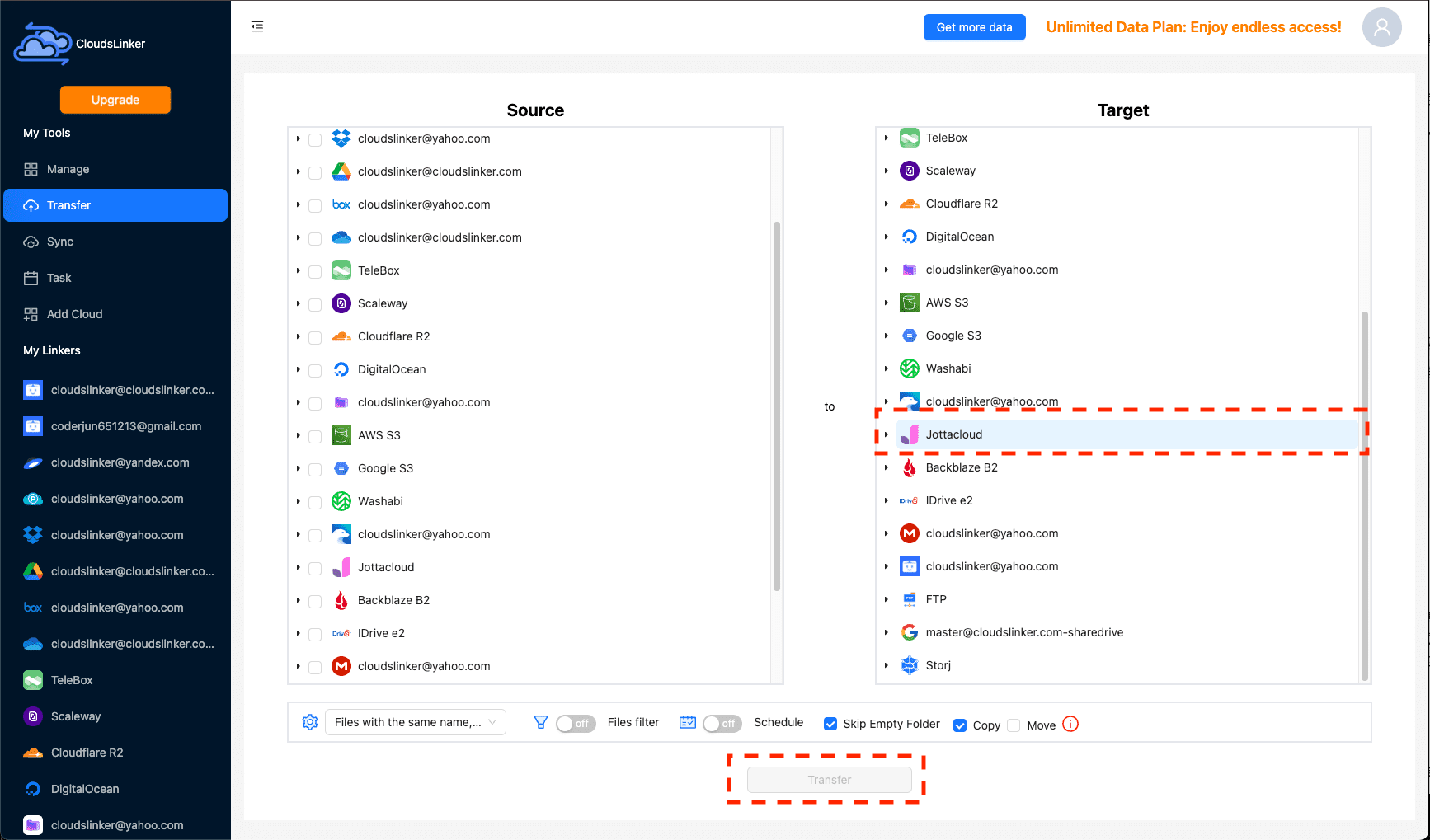
Task: Expand FTP in Target tree
Action: [x=887, y=599]
